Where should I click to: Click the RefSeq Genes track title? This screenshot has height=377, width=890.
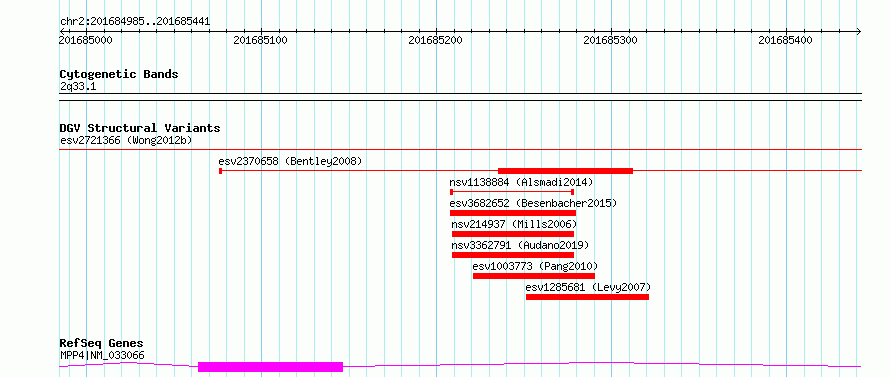[102, 344]
